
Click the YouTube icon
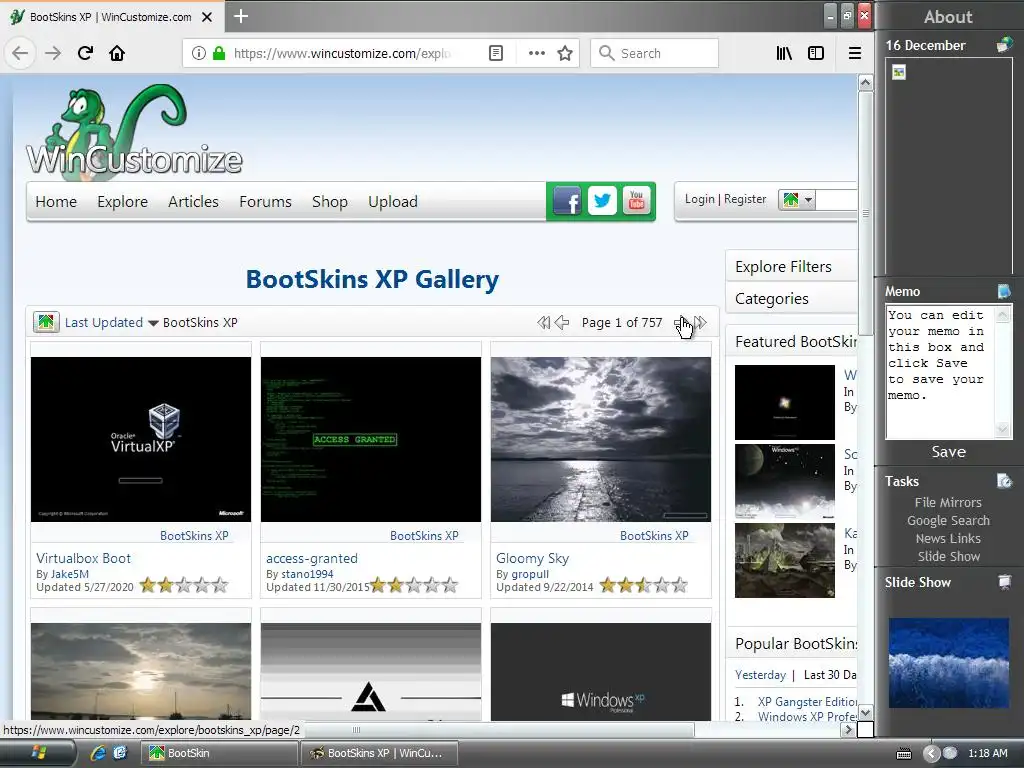pos(637,201)
